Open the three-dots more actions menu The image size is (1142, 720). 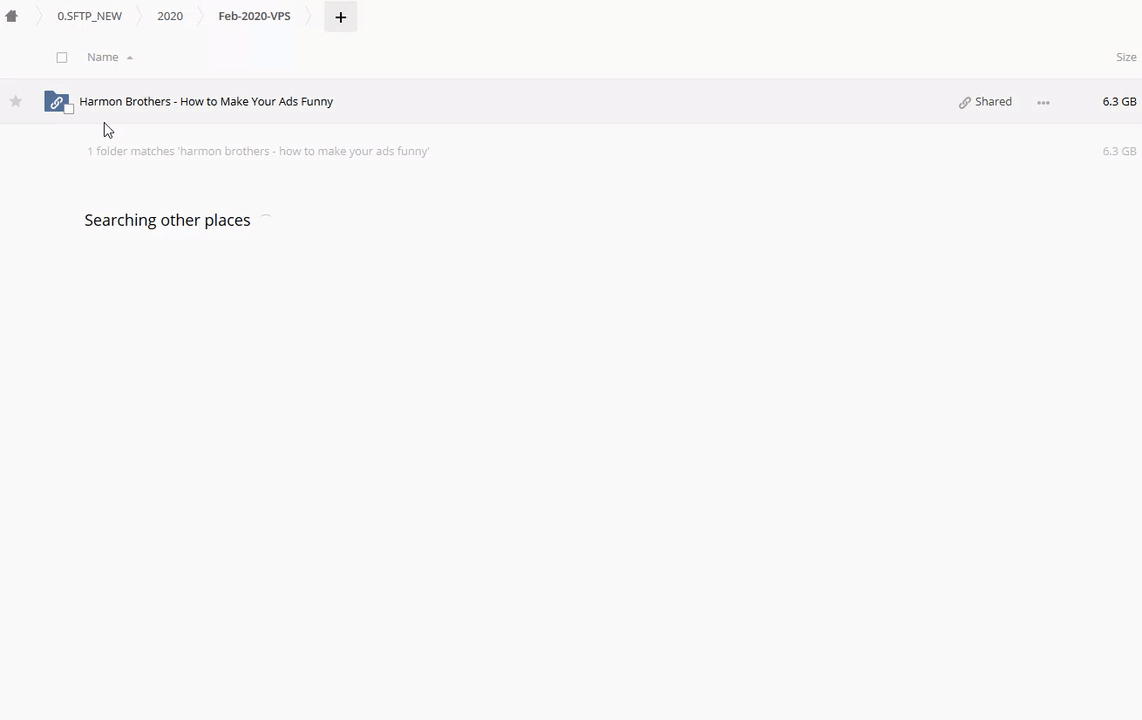(x=1043, y=103)
